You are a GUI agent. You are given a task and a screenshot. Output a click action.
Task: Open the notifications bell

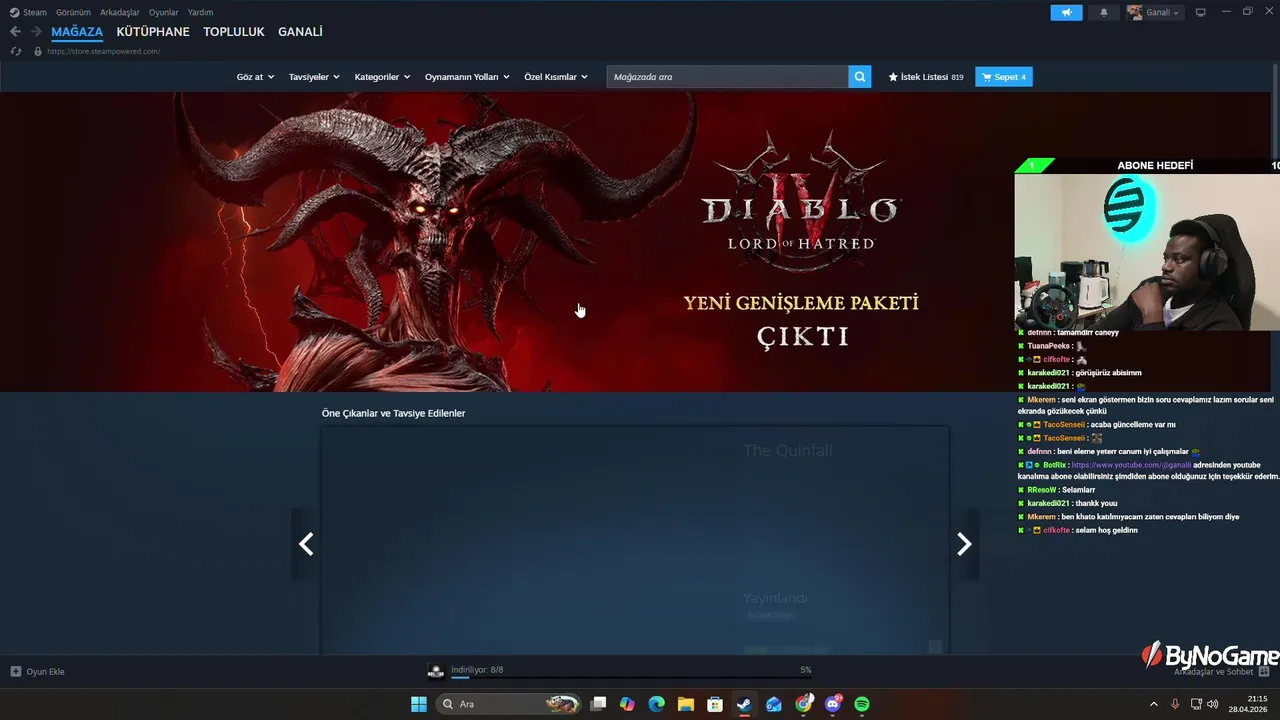pyautogui.click(x=1104, y=12)
